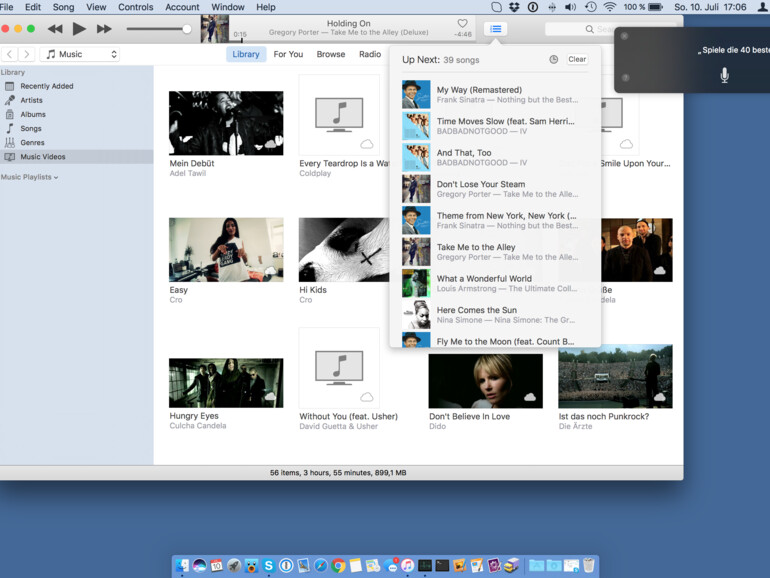Open the Controls menu
770x578 pixels.
(136, 7)
